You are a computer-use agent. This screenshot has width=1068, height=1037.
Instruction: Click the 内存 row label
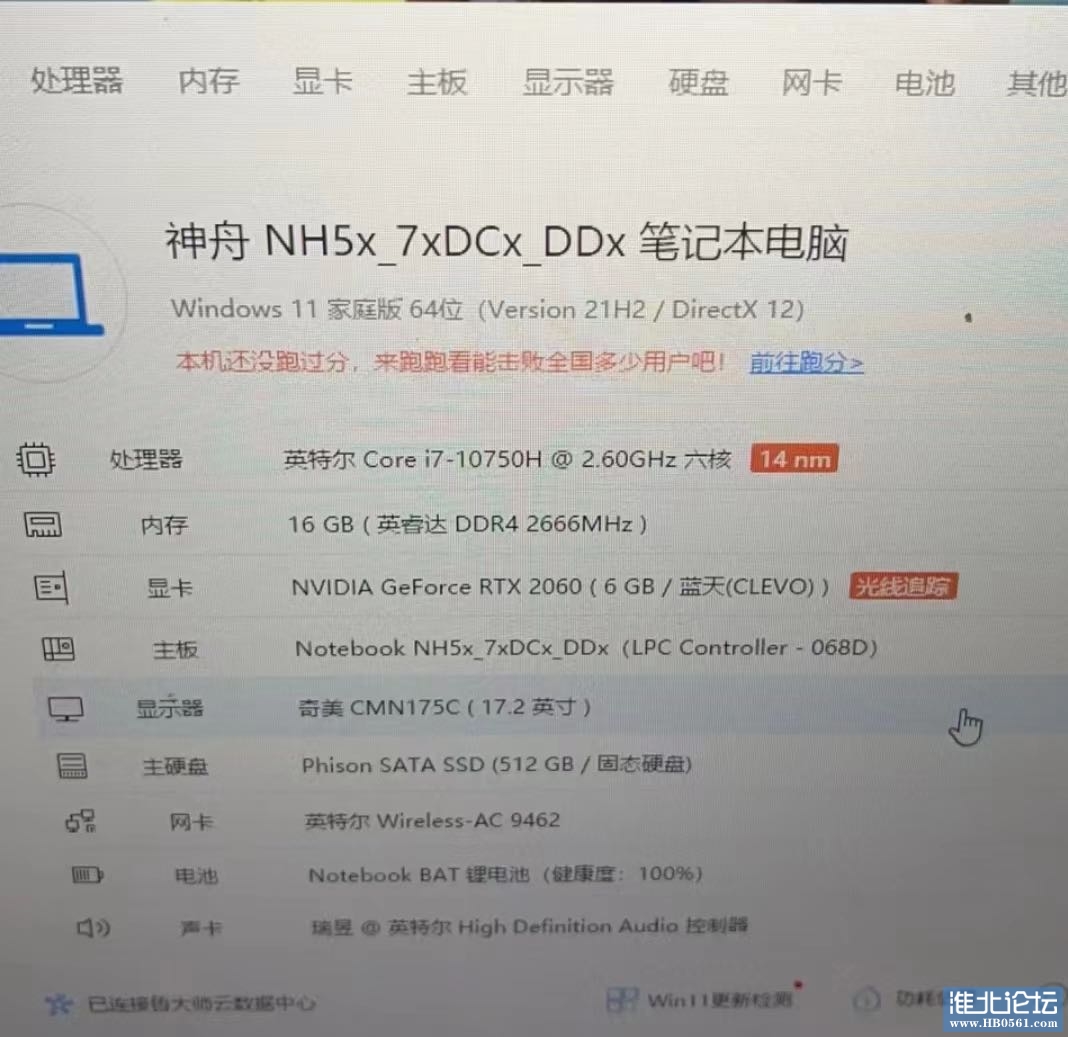[164, 525]
